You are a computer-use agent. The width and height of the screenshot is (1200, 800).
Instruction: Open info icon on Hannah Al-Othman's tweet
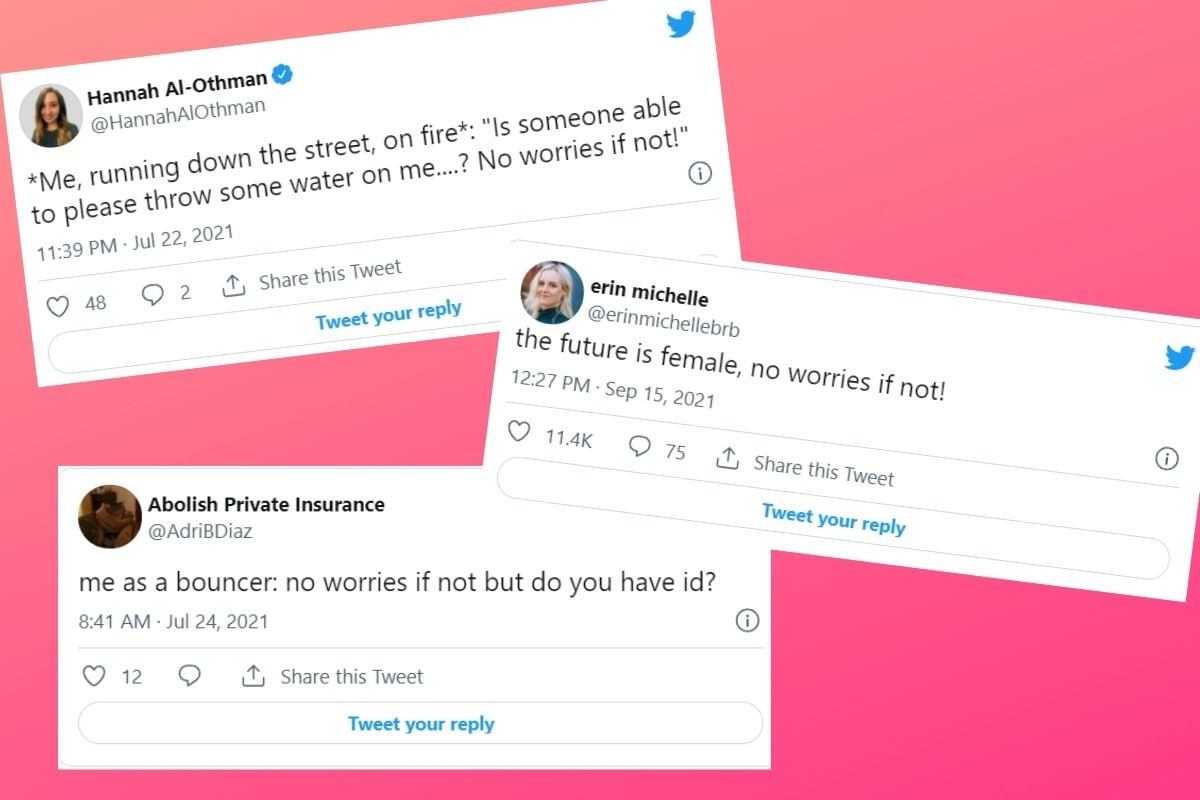pyautogui.click(x=700, y=173)
